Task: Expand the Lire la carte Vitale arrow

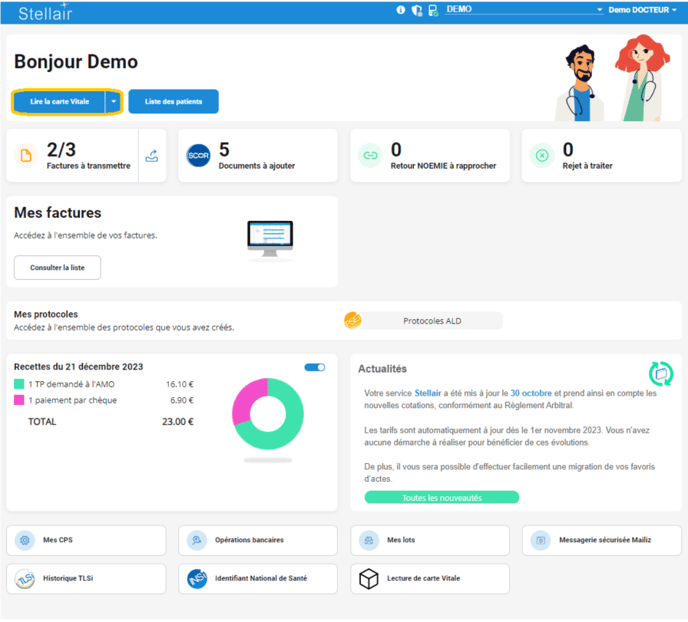Action: click(114, 101)
